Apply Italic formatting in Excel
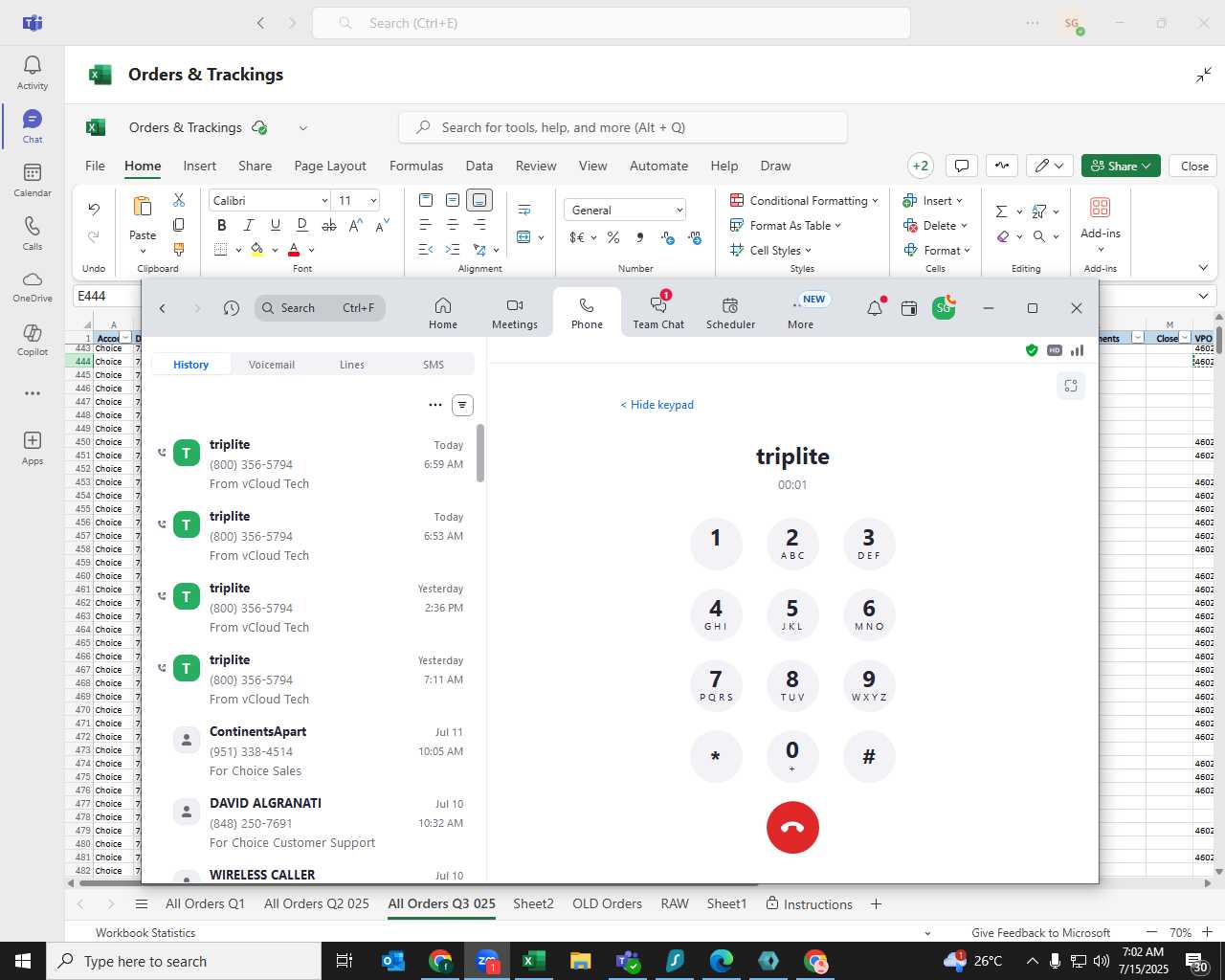This screenshot has width=1225, height=980. tap(249, 225)
